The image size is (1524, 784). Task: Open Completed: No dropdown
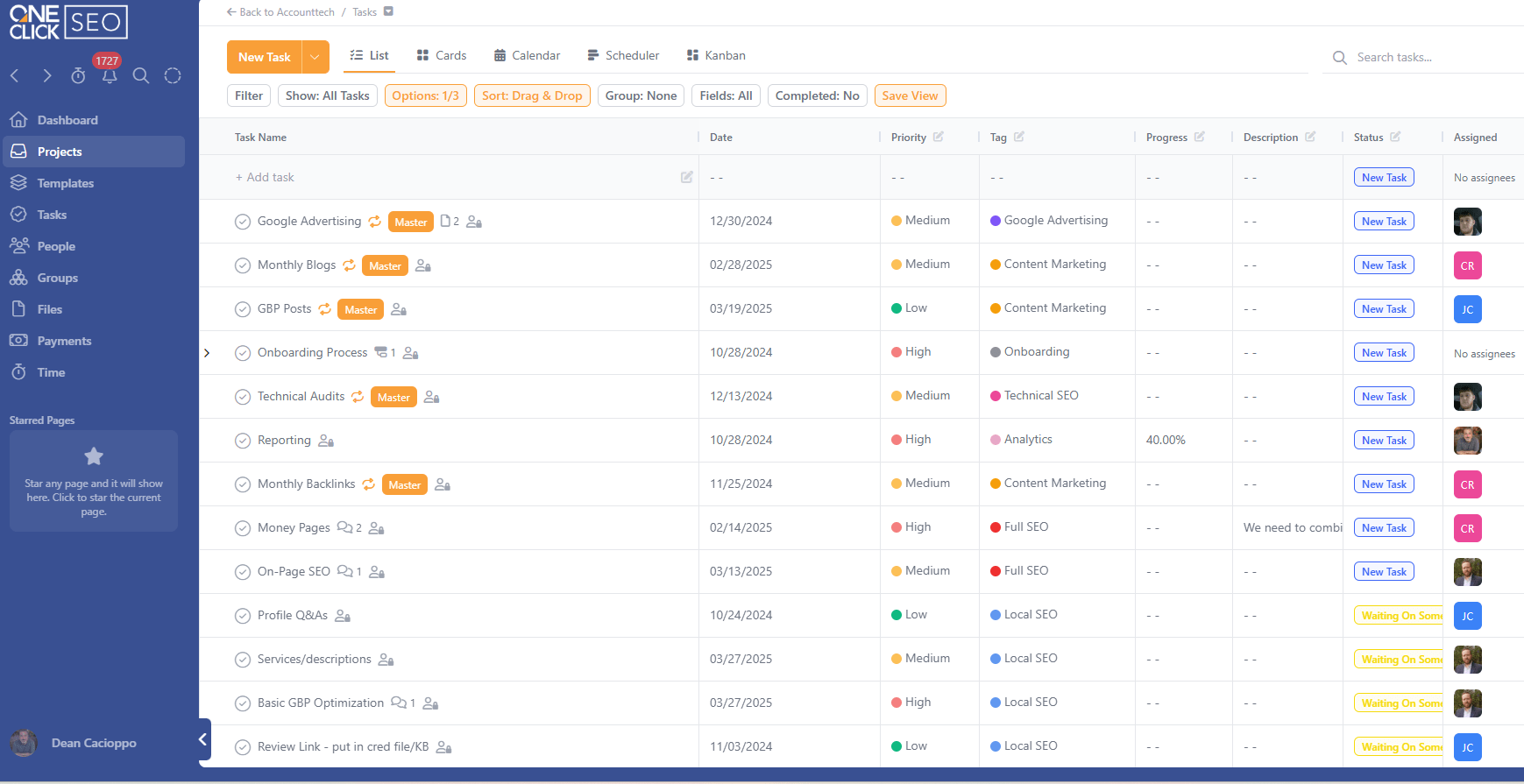818,95
